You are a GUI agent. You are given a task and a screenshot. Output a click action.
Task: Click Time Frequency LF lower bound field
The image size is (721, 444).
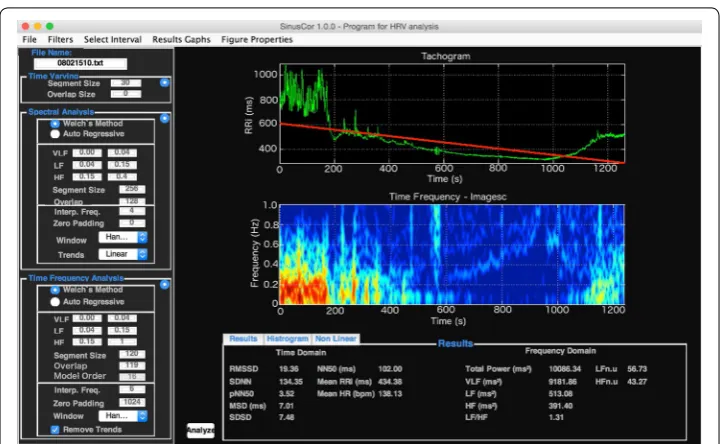pyautogui.click(x=87, y=330)
